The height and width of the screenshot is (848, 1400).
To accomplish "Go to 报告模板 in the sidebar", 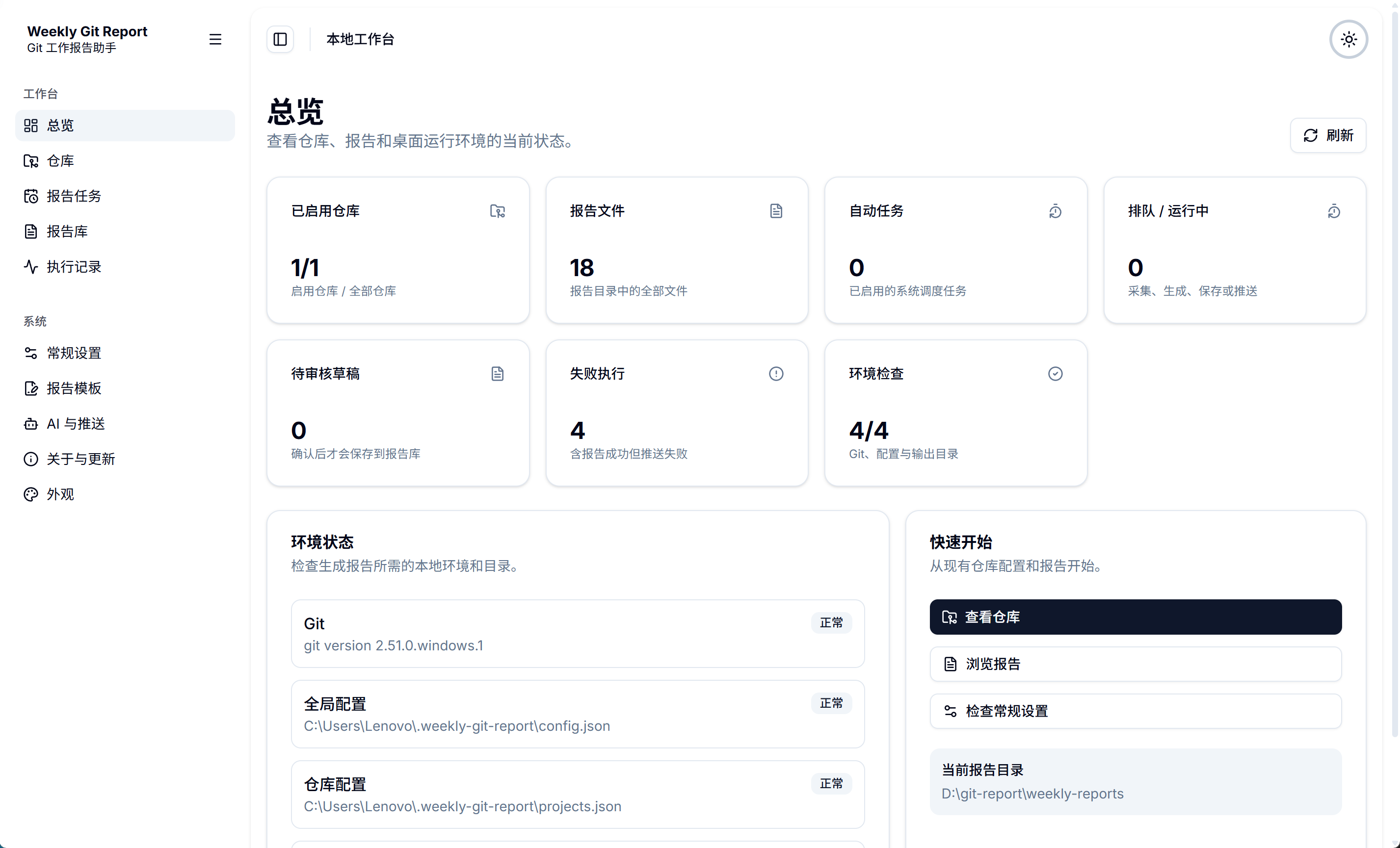I will (125, 388).
